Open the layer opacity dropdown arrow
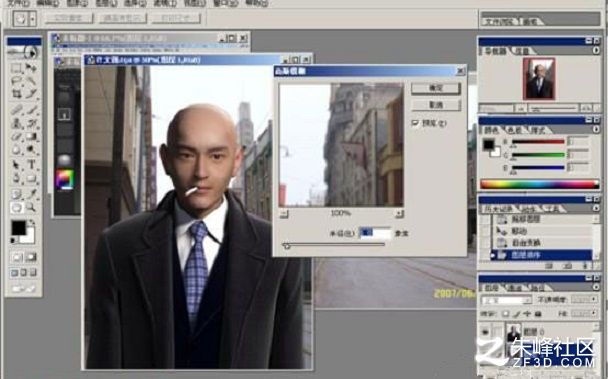Screen dimensions: 608x379 point(594,299)
